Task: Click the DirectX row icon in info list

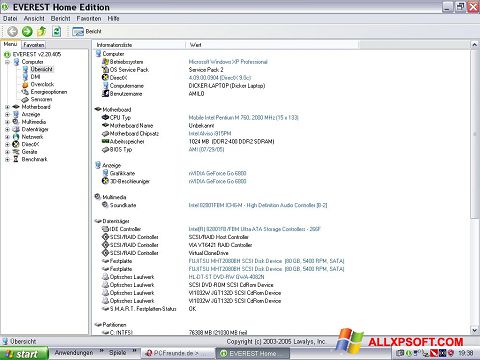Action: [105, 78]
